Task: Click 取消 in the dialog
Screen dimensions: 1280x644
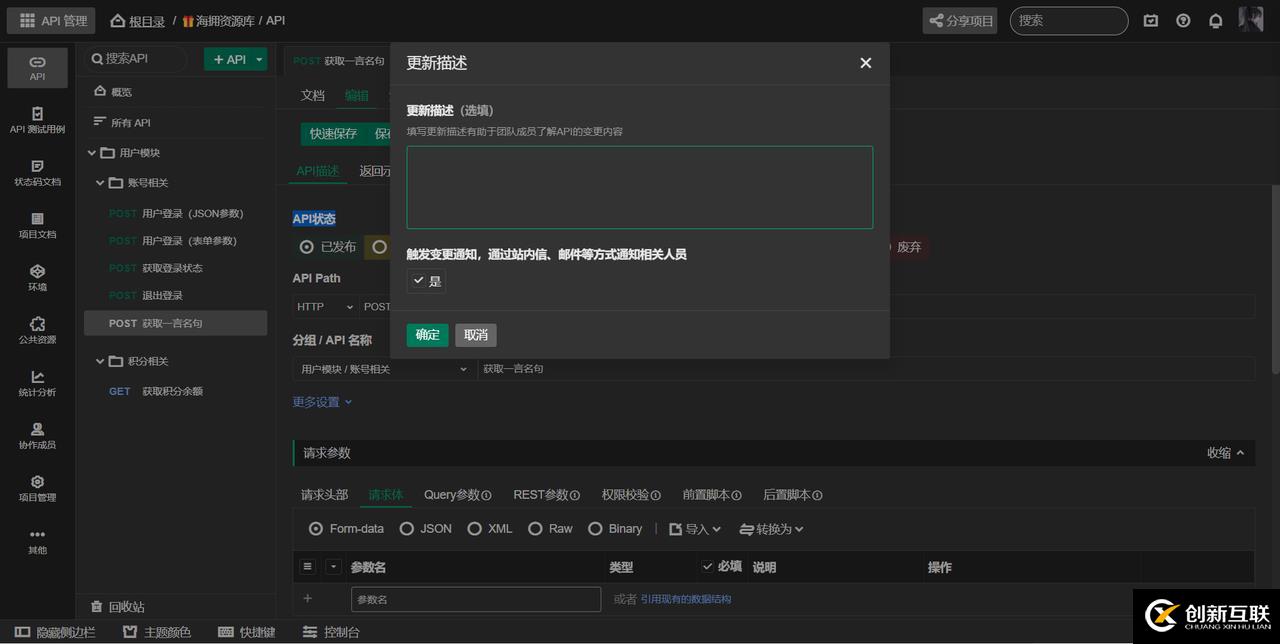Action: (476, 335)
